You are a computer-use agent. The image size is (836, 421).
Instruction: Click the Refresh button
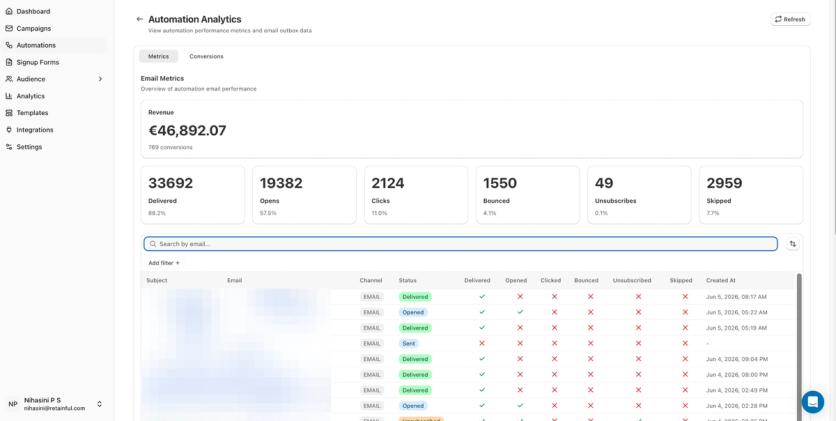(x=790, y=19)
